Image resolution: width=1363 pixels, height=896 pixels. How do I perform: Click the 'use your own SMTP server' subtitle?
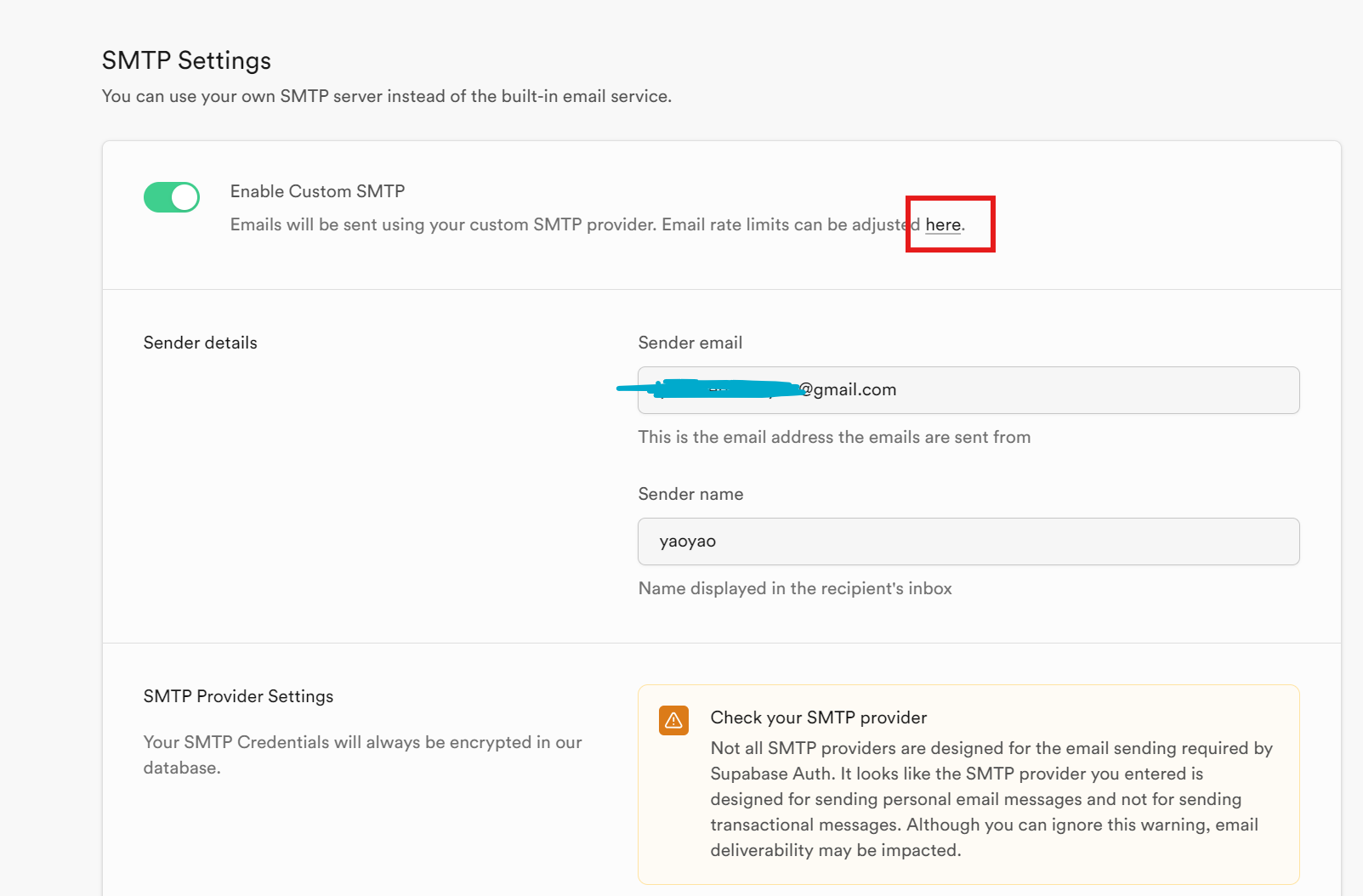pyautogui.click(x=386, y=96)
